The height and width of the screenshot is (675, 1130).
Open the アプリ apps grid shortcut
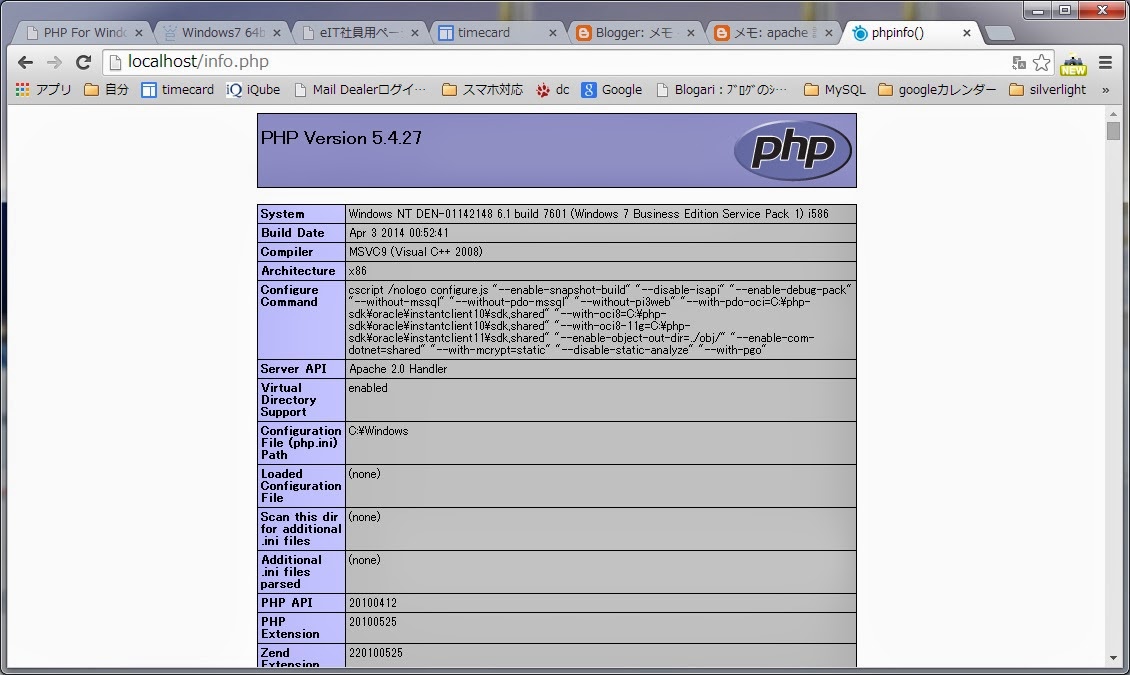43,89
